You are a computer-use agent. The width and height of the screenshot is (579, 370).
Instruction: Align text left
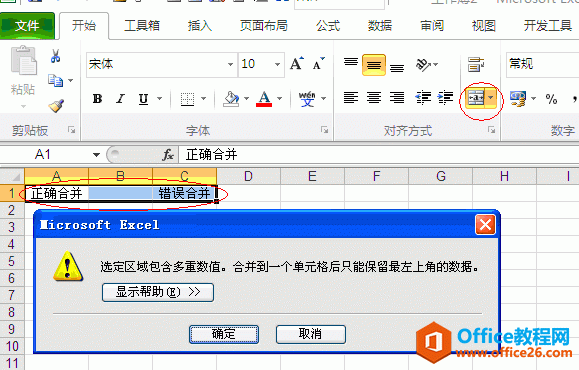[x=351, y=98]
